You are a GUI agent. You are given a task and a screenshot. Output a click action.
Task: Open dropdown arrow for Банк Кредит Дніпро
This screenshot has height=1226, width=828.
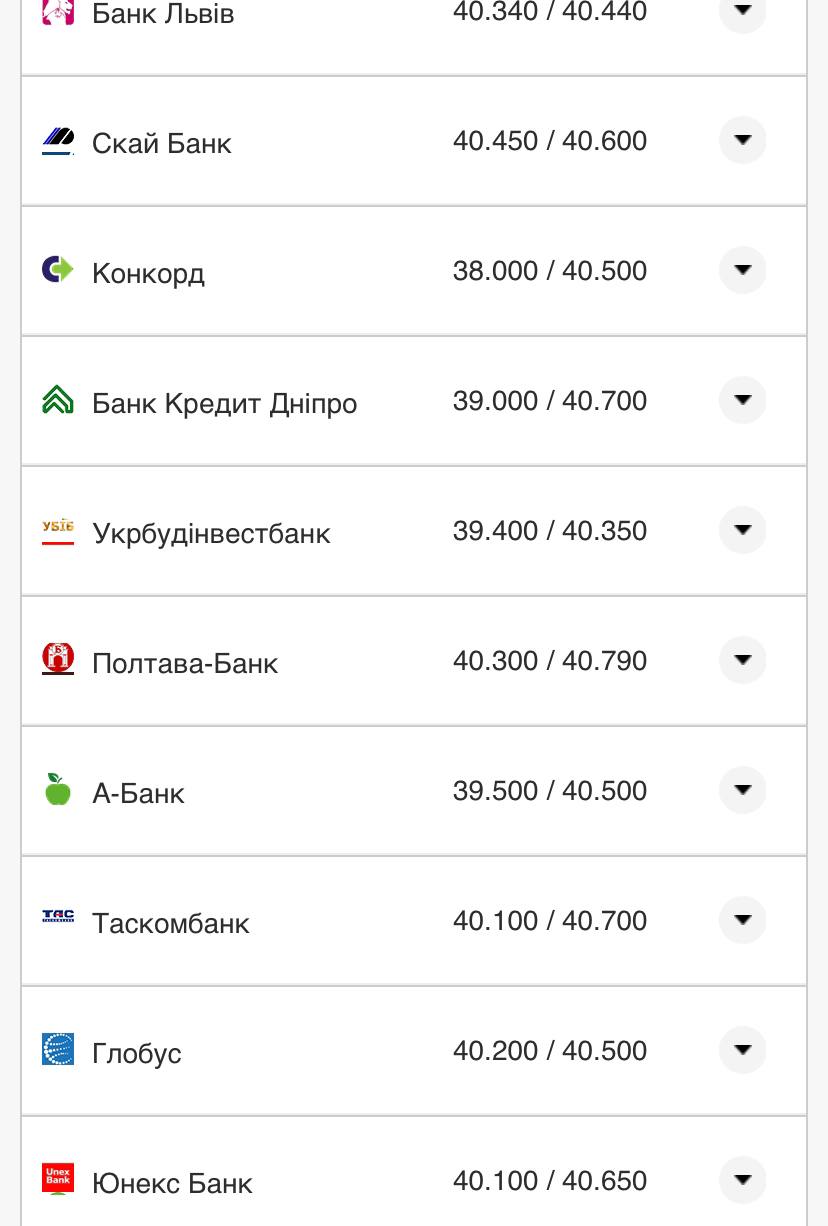click(742, 400)
